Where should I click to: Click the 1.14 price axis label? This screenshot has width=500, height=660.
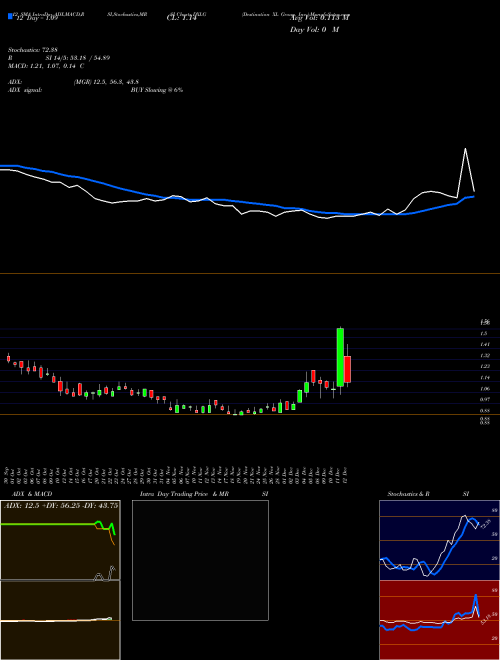[484, 378]
